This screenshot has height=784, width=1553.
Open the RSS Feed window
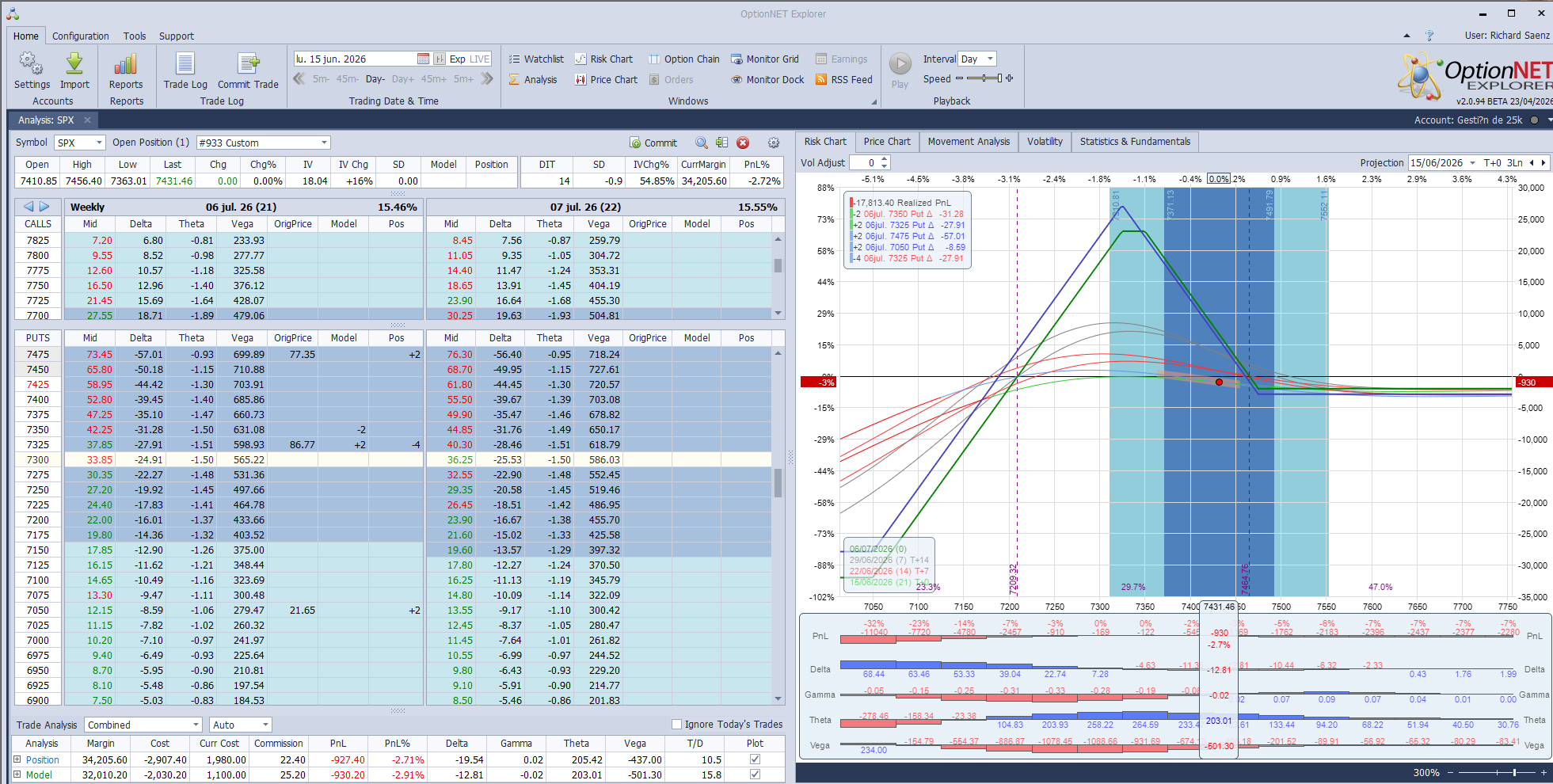(844, 79)
